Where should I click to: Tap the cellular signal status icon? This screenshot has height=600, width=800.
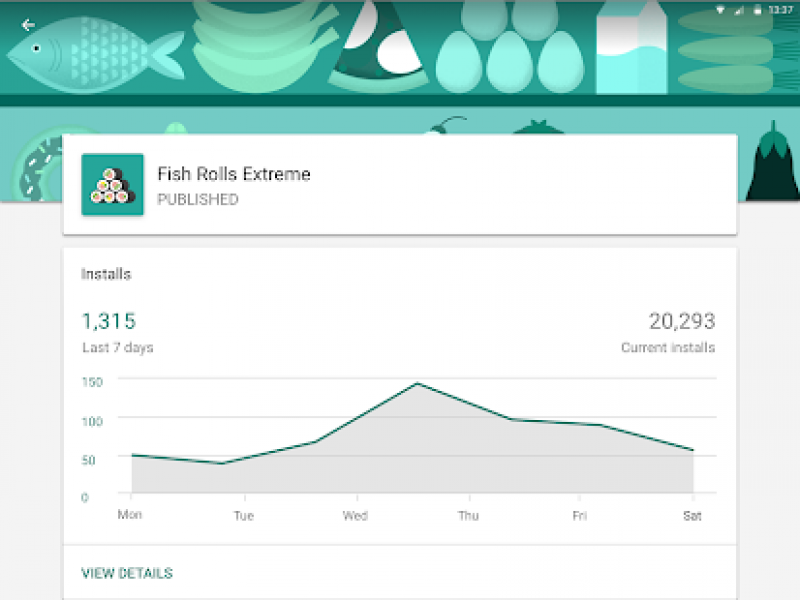739,10
